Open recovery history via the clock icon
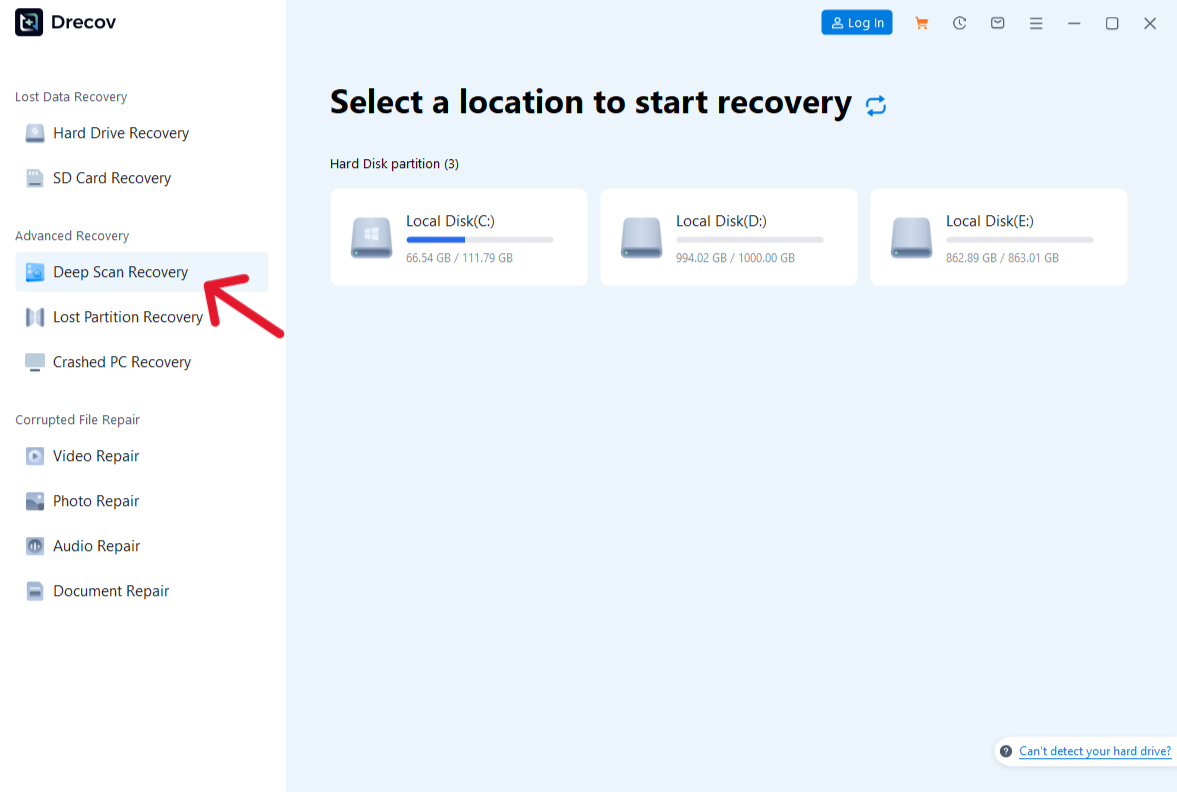 959,22
